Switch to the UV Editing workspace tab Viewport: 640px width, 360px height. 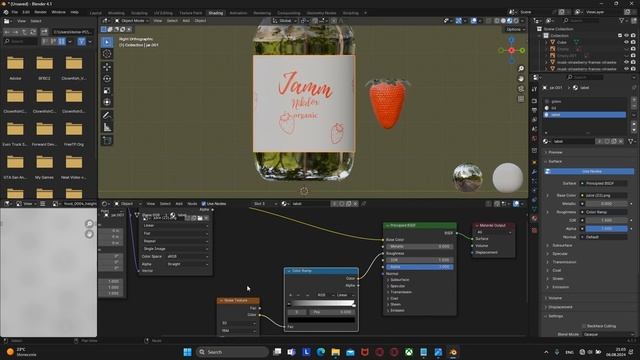coord(163,13)
